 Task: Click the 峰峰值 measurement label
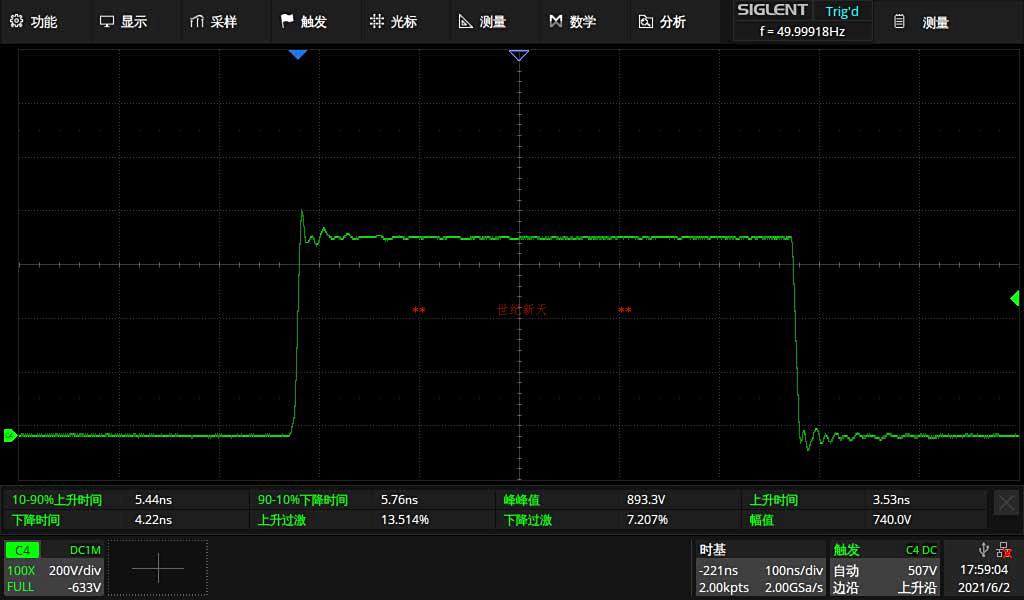(x=521, y=500)
